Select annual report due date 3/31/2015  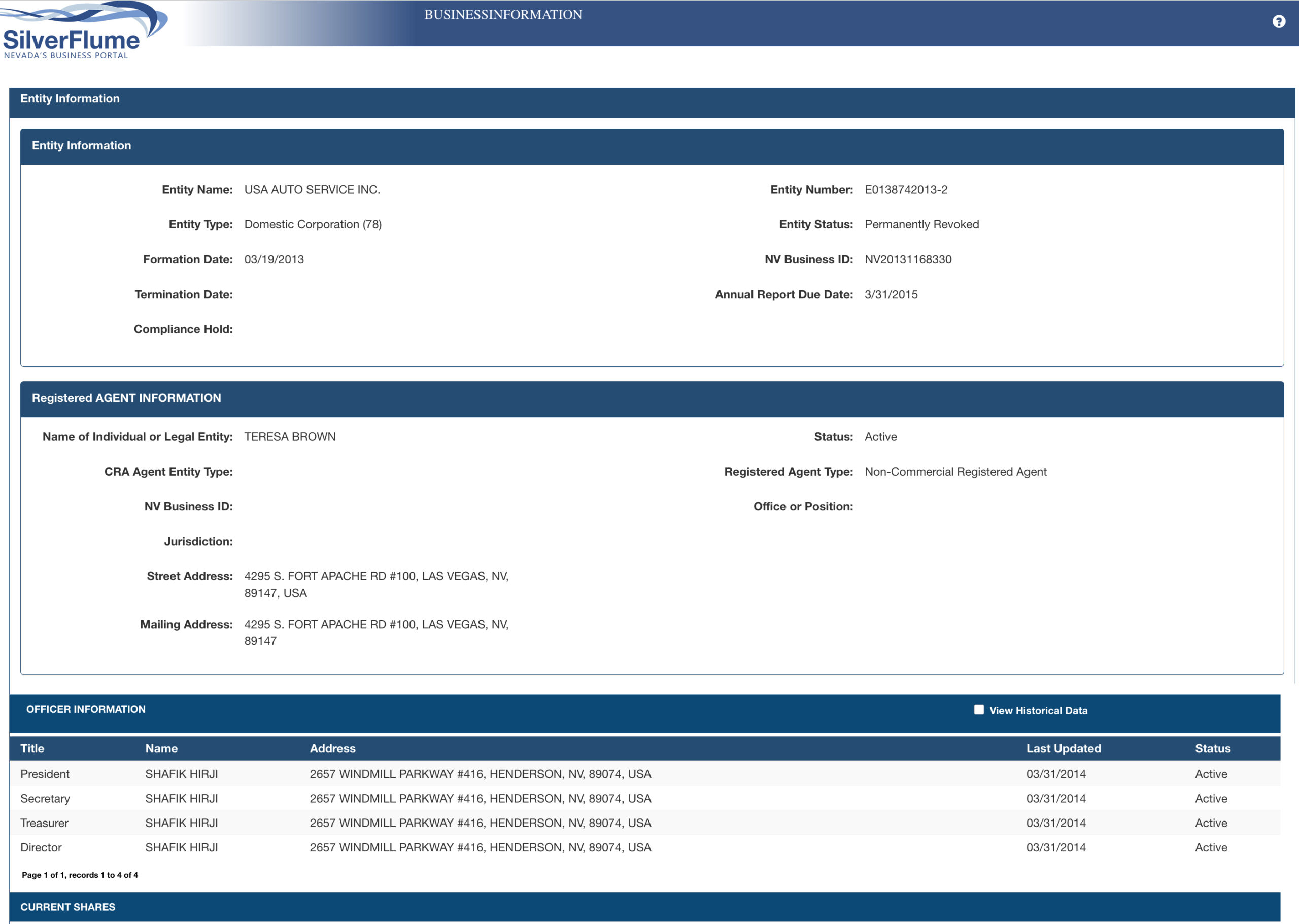[891, 295]
